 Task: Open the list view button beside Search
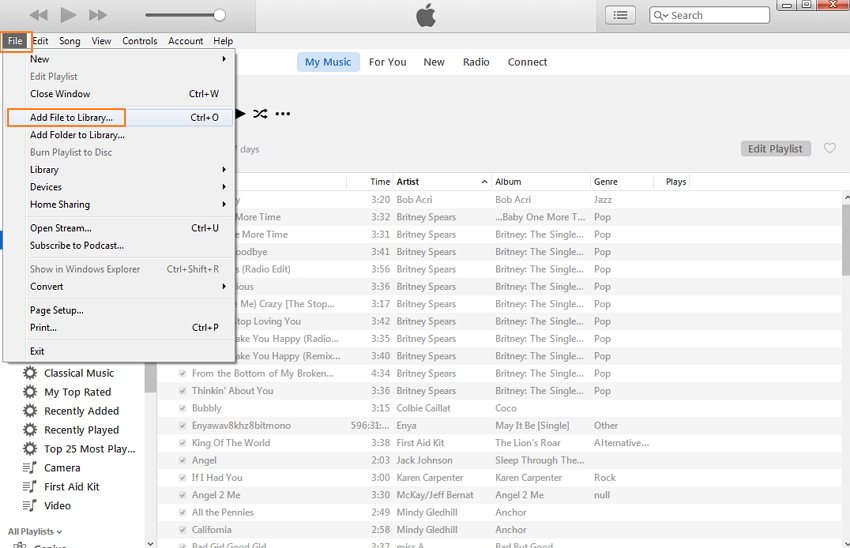(620, 15)
